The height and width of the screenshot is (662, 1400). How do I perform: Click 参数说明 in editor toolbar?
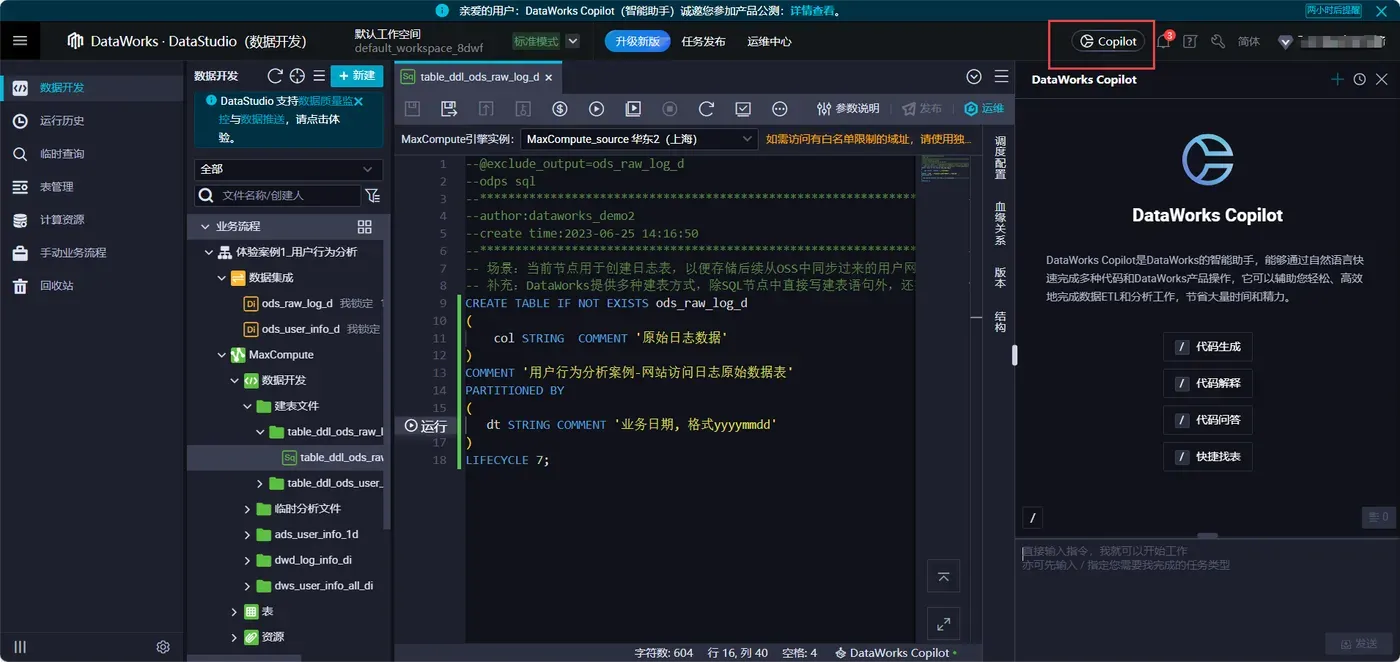(x=848, y=108)
